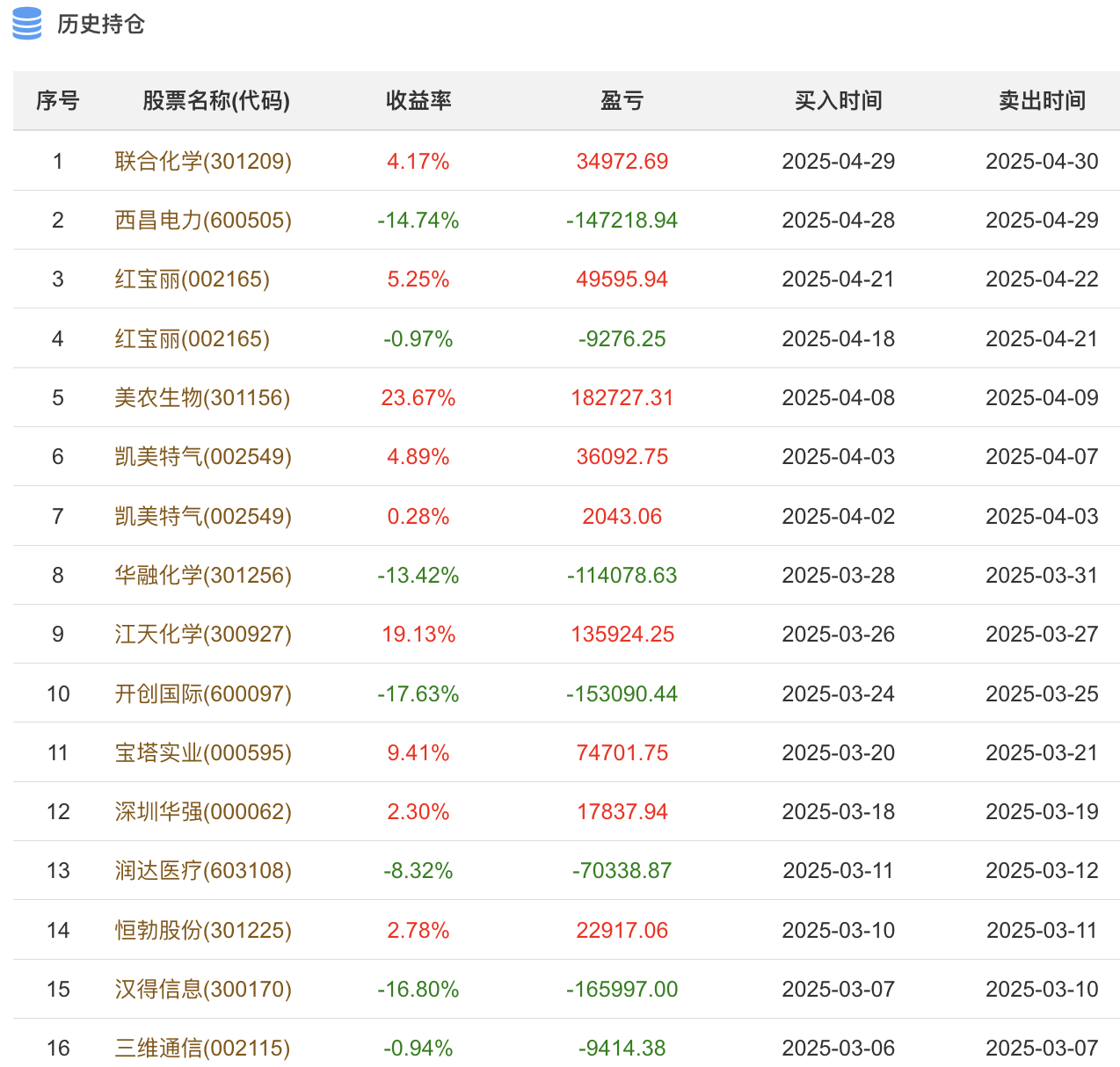This screenshot has height=1067, width=1120.
Task: Select the profit figure 2043.06
Action: 622,517
